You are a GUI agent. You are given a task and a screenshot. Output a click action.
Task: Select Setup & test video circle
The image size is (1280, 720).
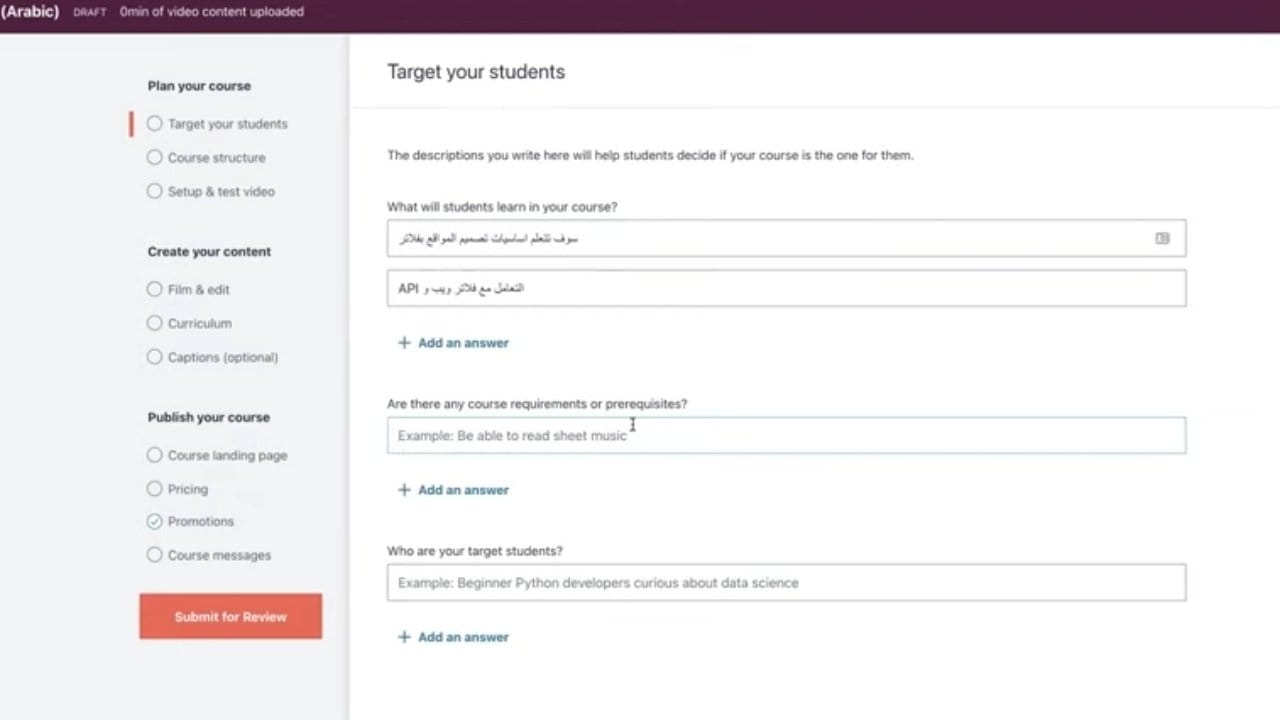(x=154, y=191)
